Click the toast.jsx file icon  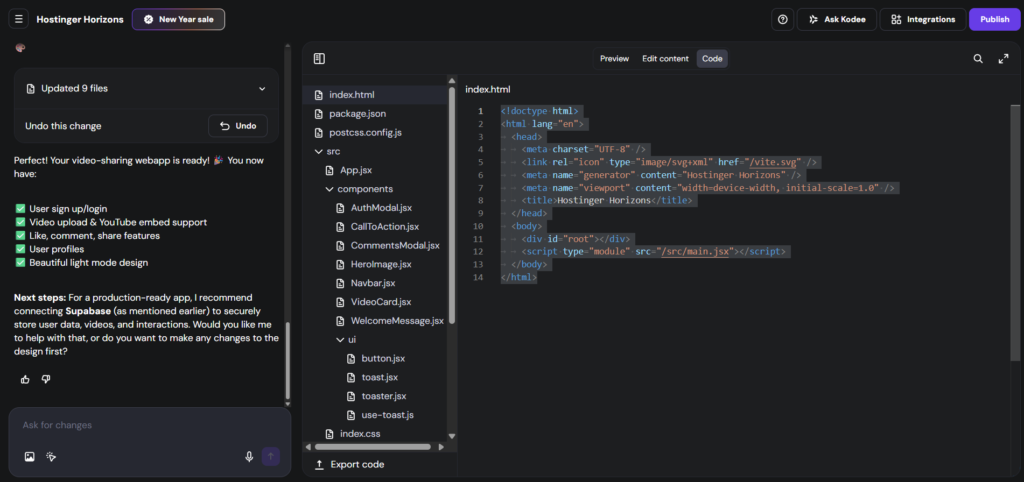click(x=350, y=378)
